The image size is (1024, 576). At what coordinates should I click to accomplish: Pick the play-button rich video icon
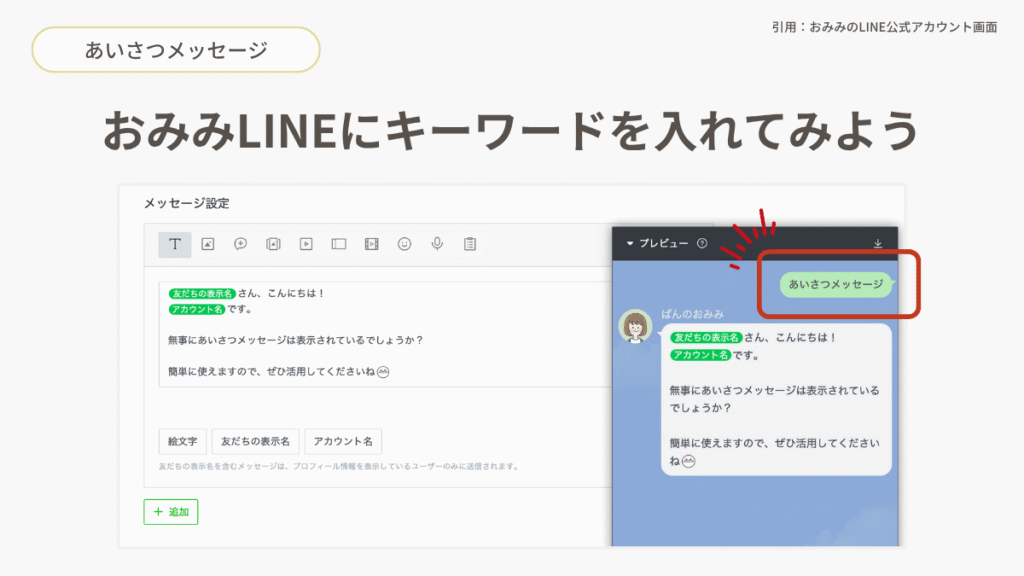pos(306,243)
